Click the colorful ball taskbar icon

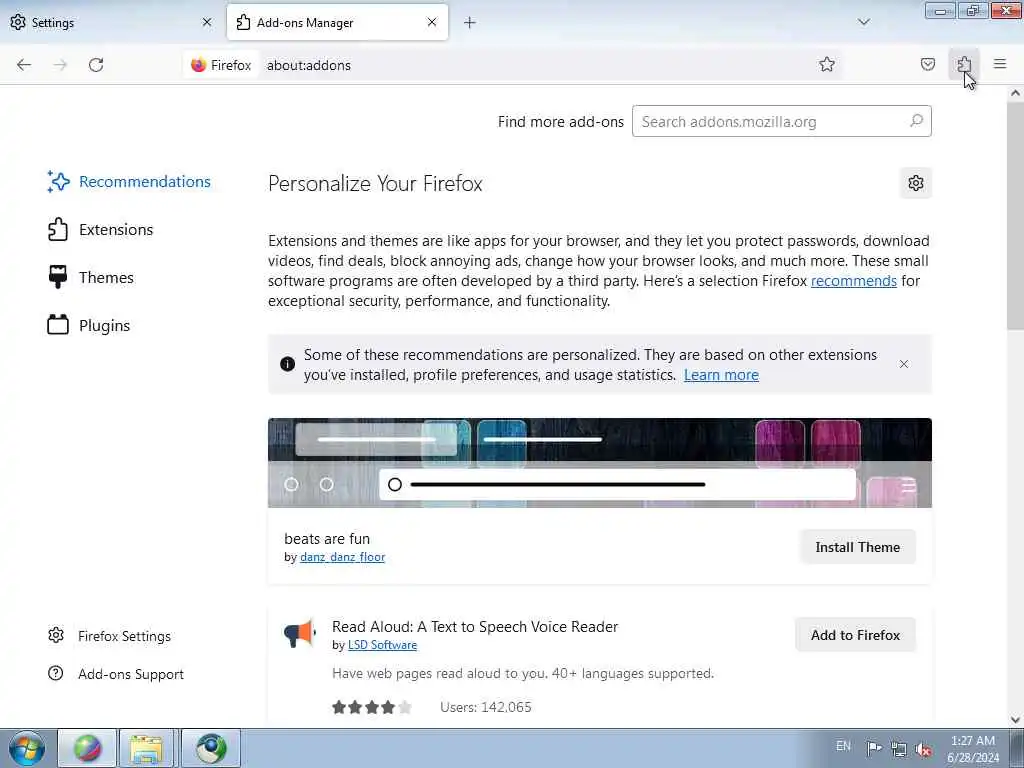tap(87, 748)
